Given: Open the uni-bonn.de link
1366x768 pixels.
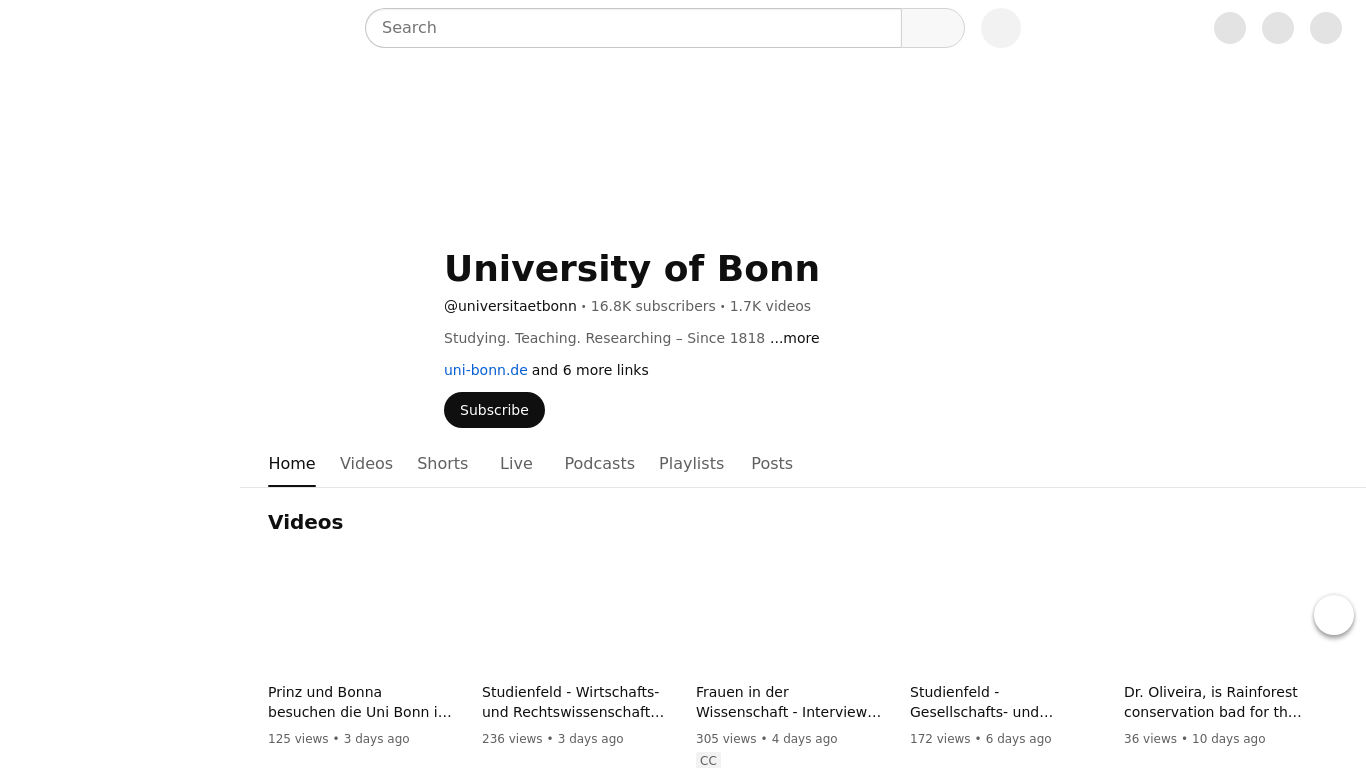Looking at the screenshot, I should [x=485, y=370].
